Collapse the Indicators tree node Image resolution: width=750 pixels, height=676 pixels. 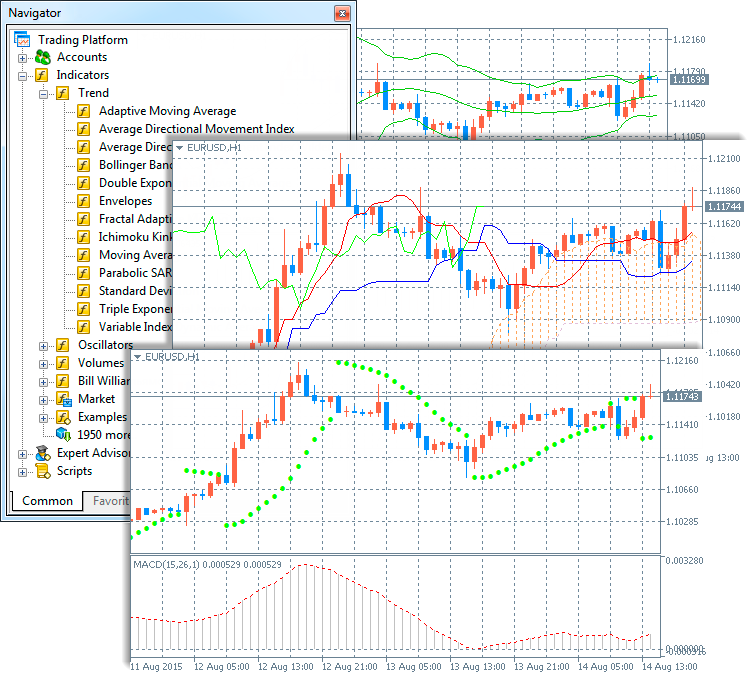(x=23, y=75)
